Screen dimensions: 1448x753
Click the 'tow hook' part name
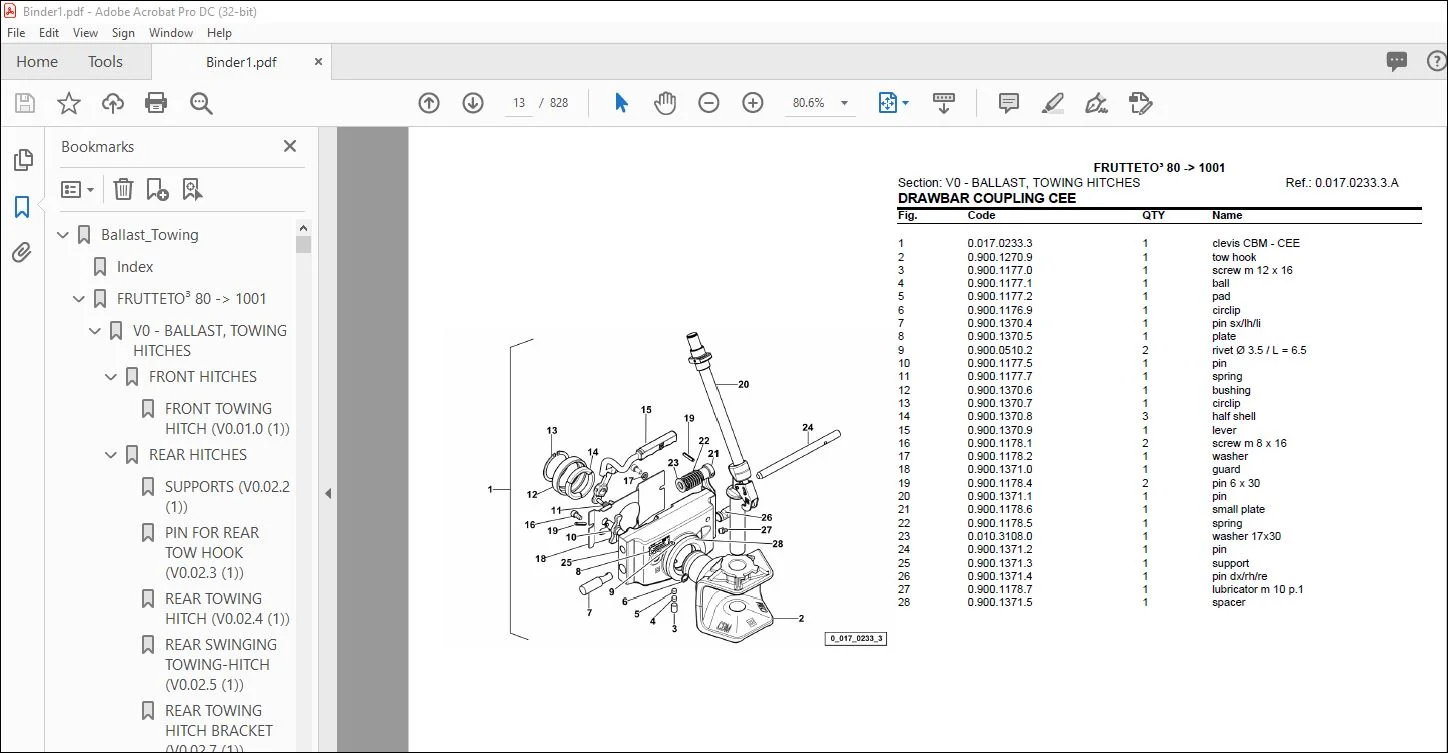1234,257
